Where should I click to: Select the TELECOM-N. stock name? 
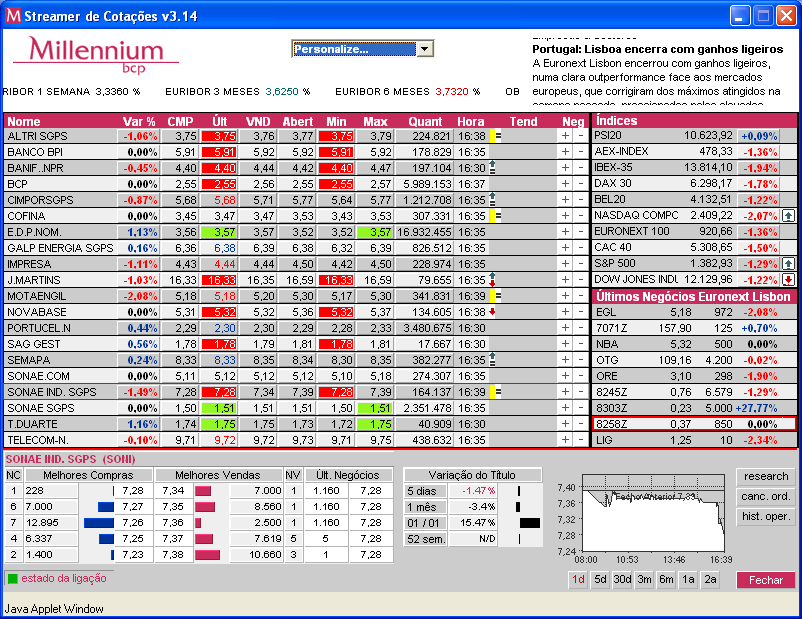pos(38,440)
